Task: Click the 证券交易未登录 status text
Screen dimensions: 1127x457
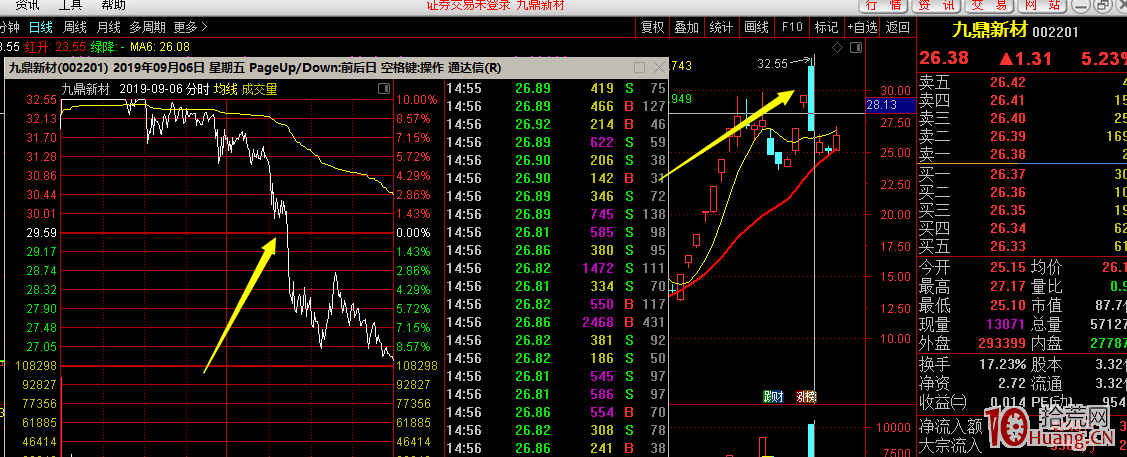Action: [x=468, y=4]
